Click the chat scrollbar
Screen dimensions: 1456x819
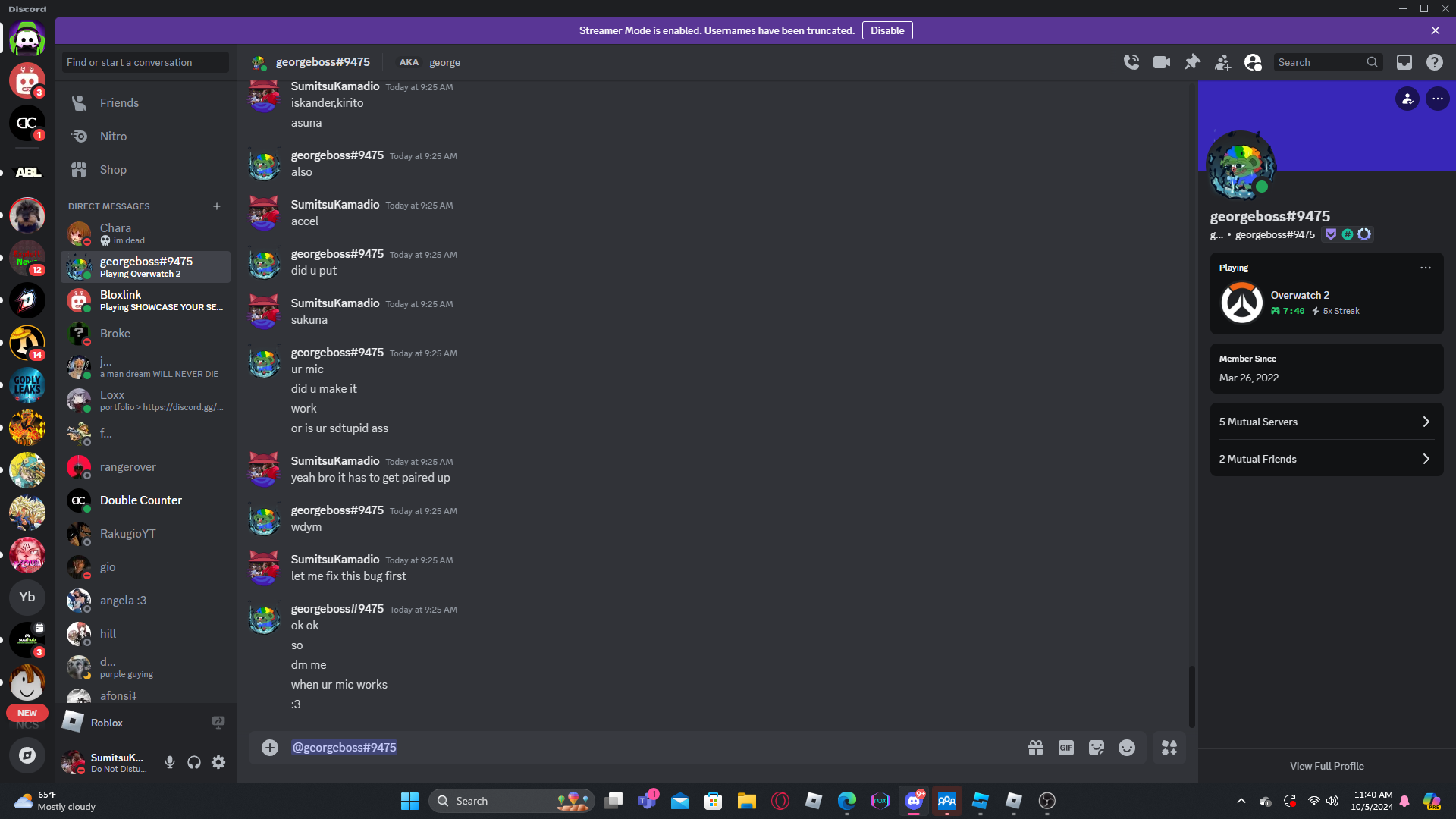(1191, 696)
